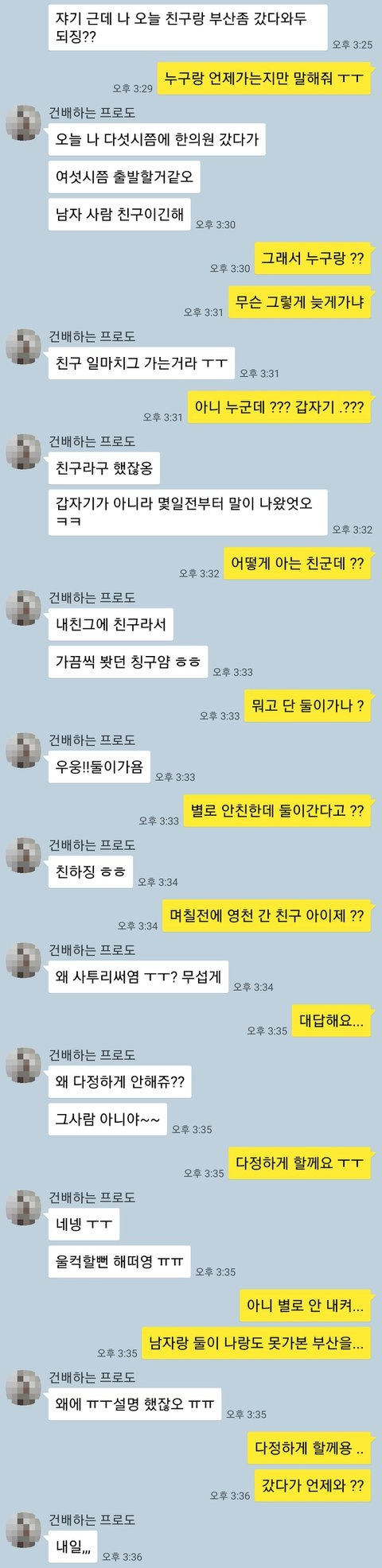Viewport: 382px width, 1568px height.
Task: Click the white bubble "여섯시쯤 출발할거같오"
Action: (x=124, y=177)
